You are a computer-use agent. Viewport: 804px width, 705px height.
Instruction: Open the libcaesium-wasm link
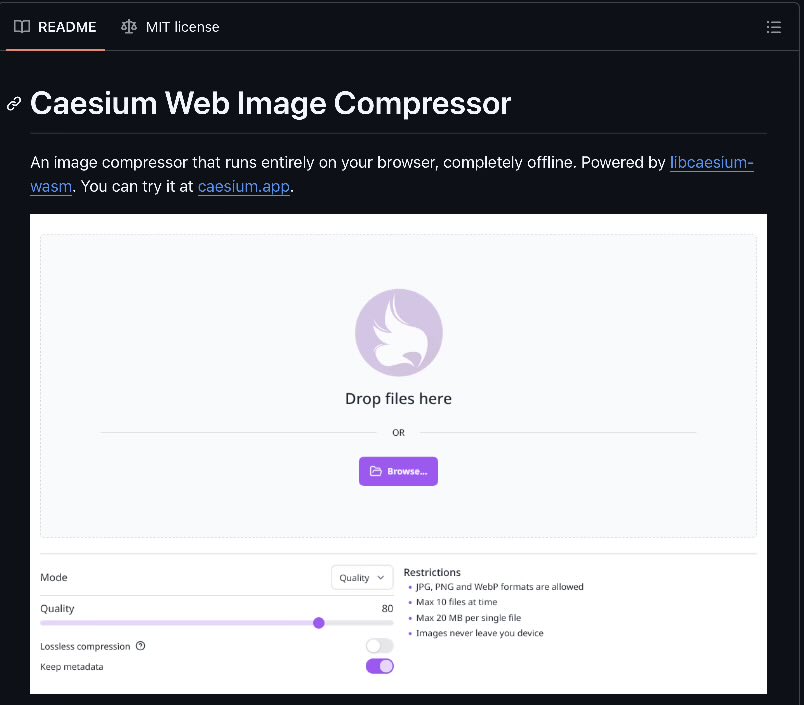(x=711, y=162)
